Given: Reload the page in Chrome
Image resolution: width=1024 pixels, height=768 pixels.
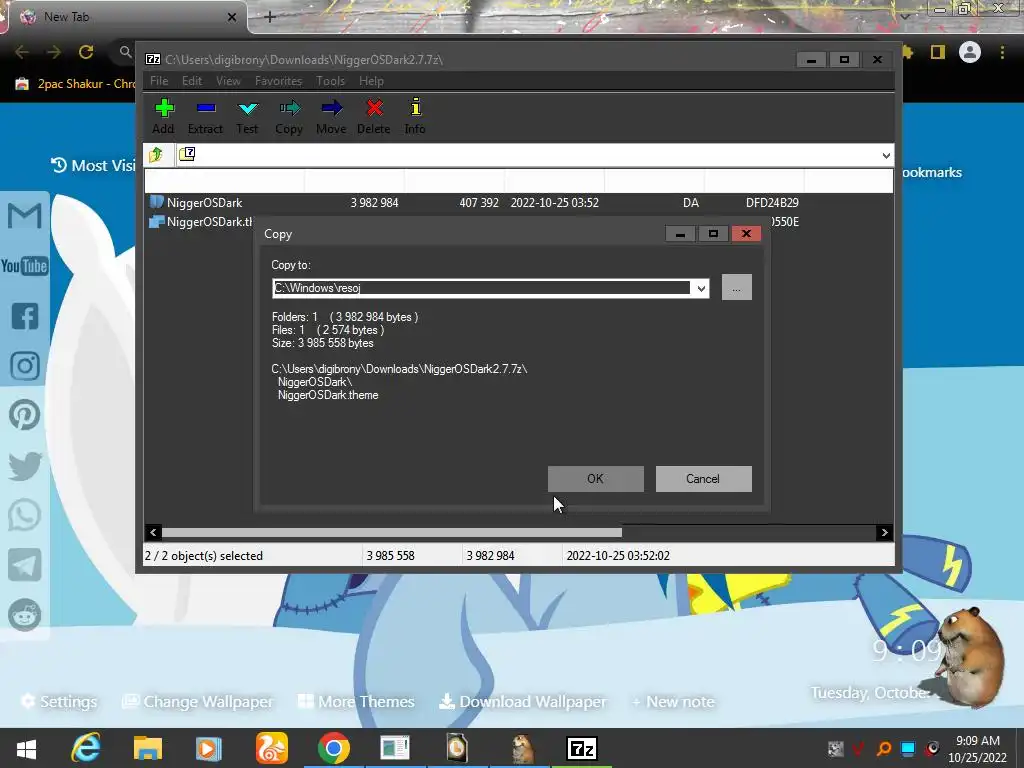Looking at the screenshot, I should pos(86,52).
